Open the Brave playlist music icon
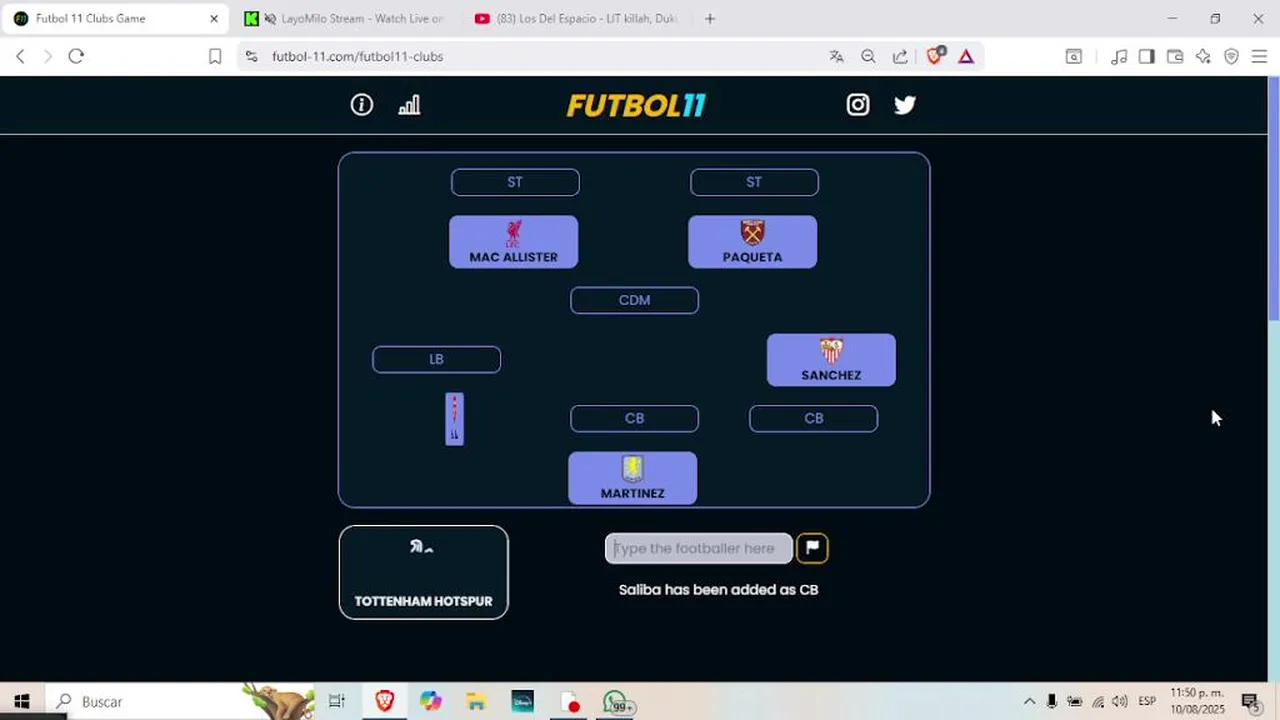The image size is (1280, 720). click(x=1119, y=56)
